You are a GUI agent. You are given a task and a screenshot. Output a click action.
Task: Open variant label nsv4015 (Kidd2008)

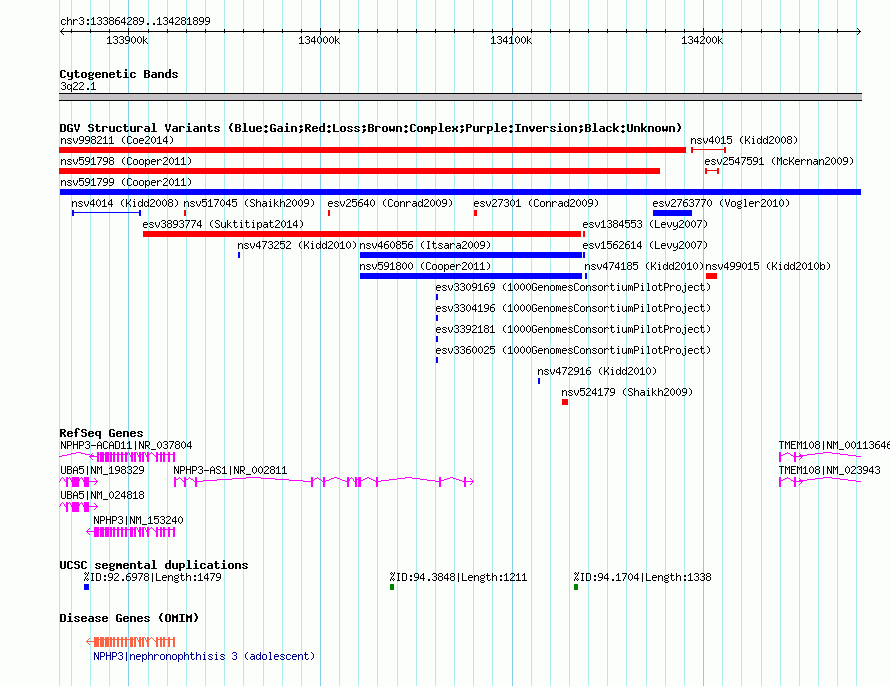[744, 140]
